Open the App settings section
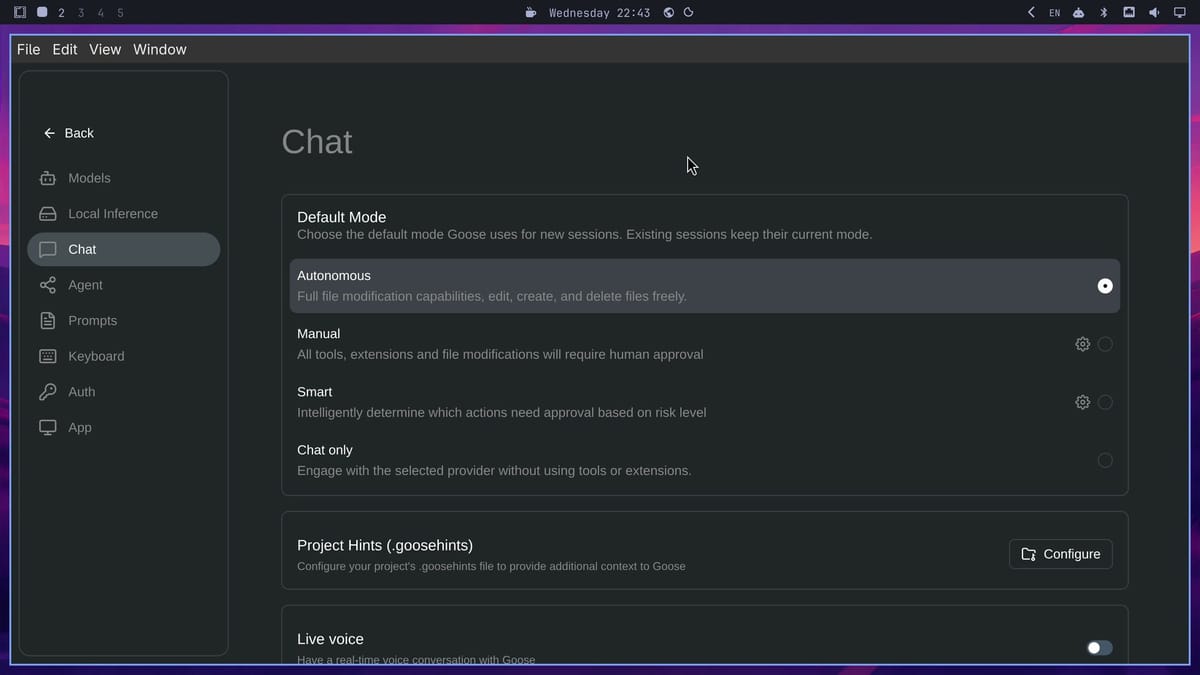 tap(124, 427)
